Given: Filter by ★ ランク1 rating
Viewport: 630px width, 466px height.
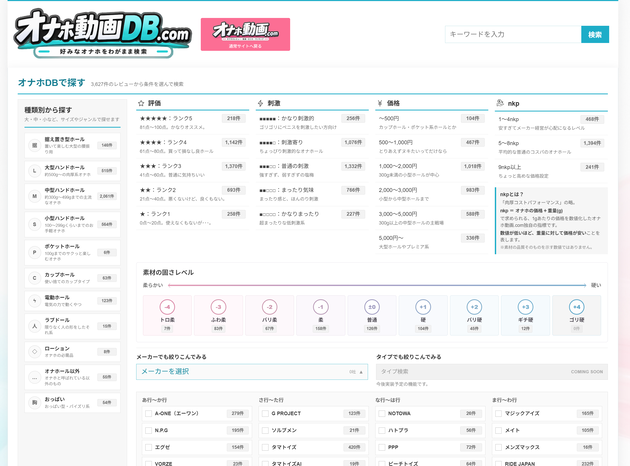Looking at the screenshot, I should point(192,218).
